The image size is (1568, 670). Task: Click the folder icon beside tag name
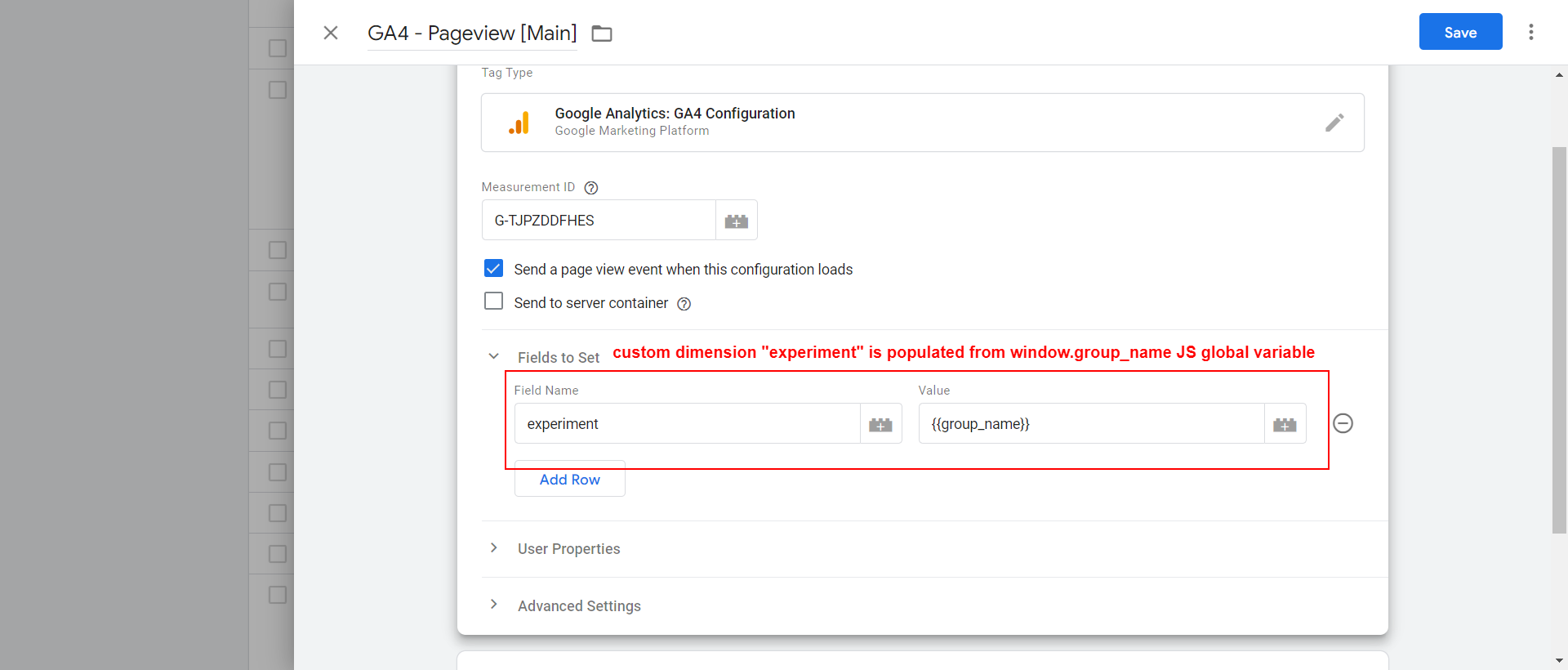click(602, 33)
